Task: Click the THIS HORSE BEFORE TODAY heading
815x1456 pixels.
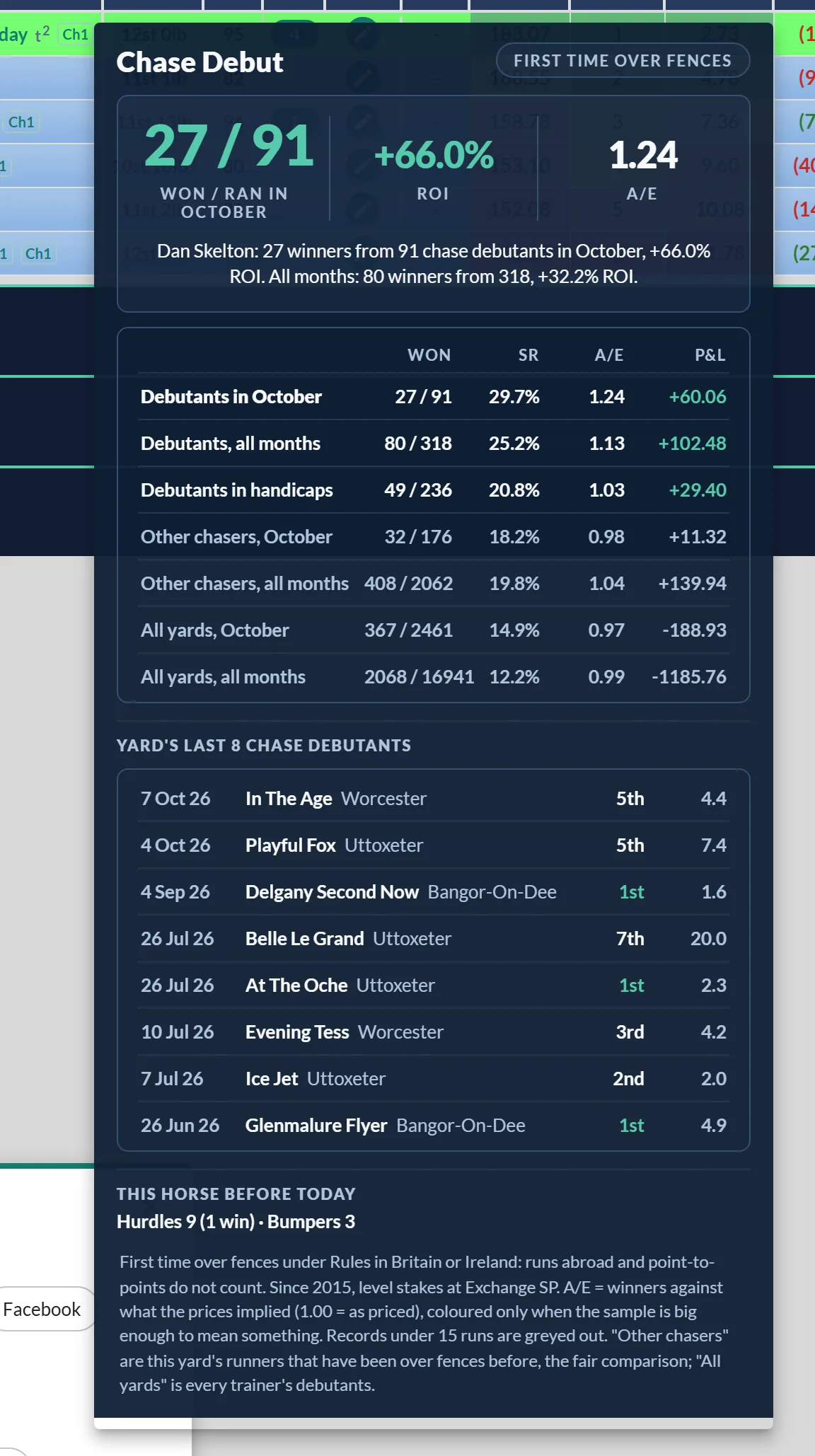Action: tap(236, 1194)
